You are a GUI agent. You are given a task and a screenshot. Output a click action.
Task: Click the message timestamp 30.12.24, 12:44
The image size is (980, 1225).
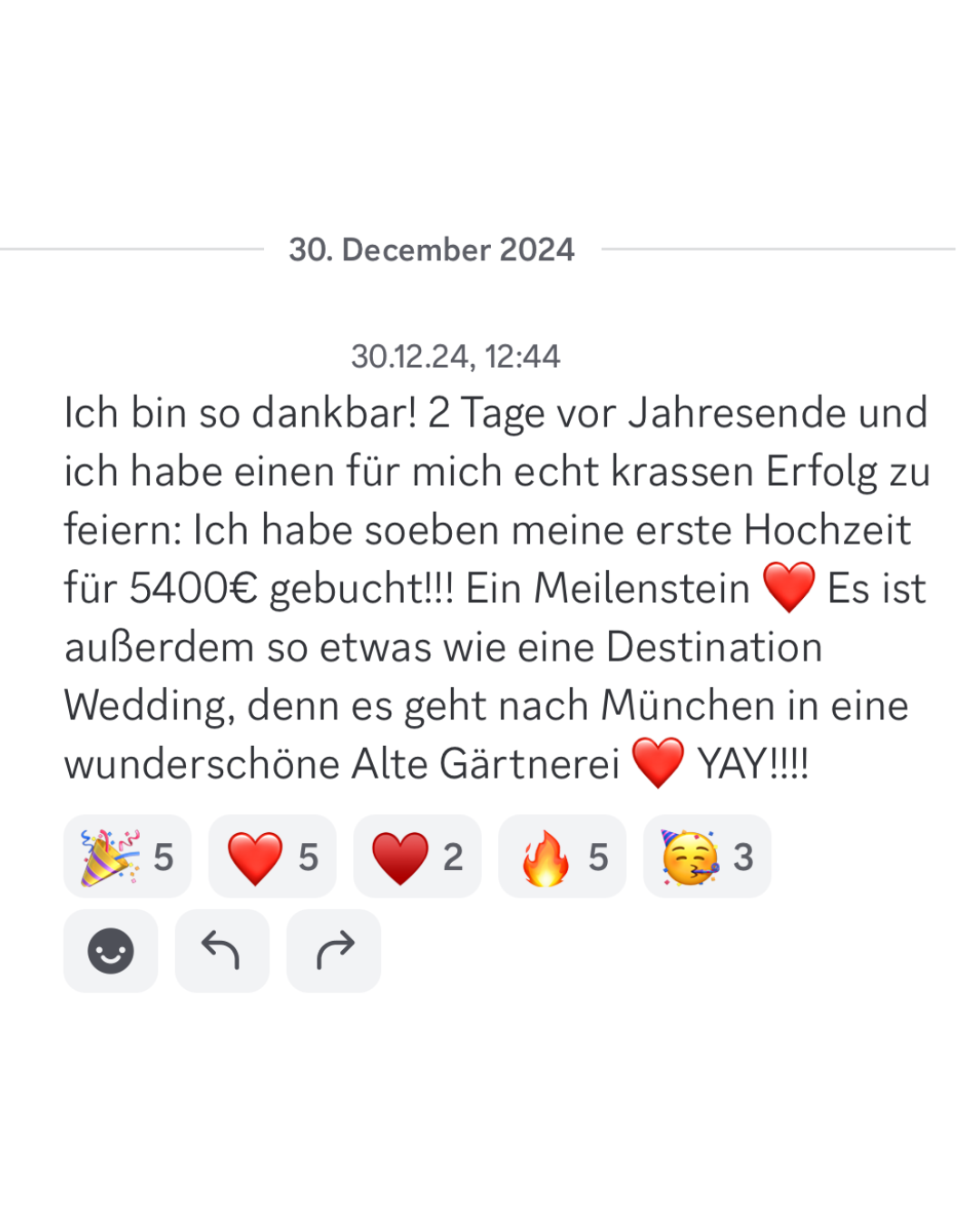pos(456,356)
